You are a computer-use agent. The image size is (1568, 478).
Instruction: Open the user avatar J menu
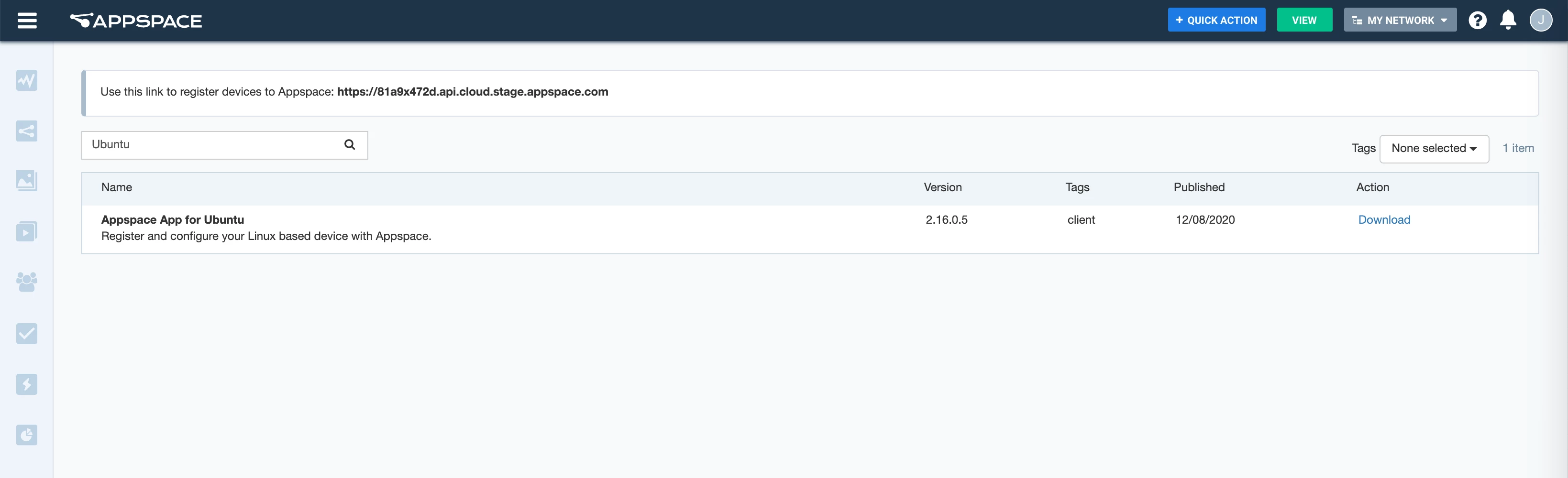click(1541, 20)
